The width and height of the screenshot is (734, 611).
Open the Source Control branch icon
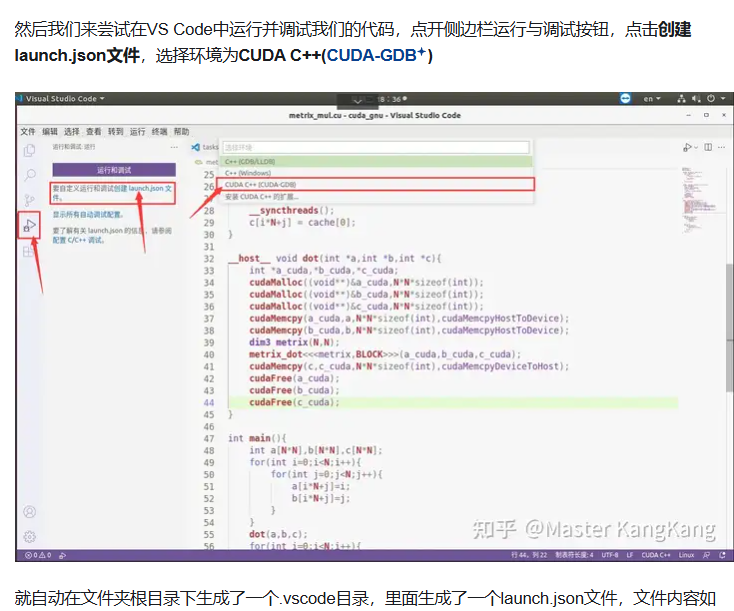(29, 200)
